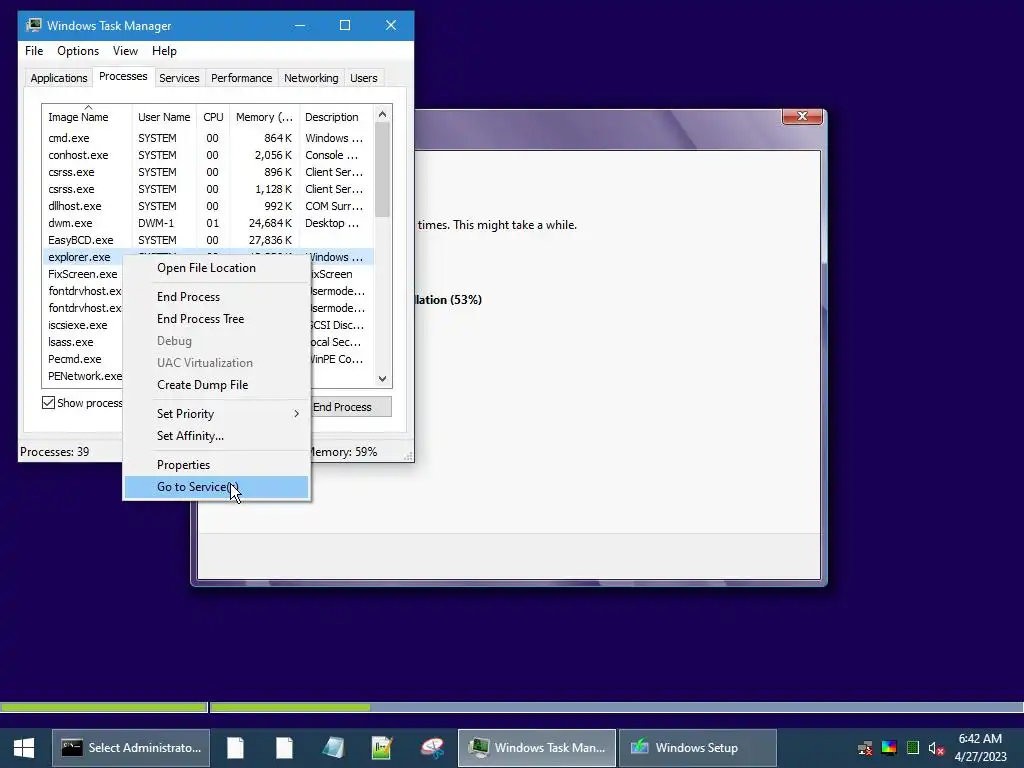
Task: Sort by Image Name column header
Action: [87, 117]
